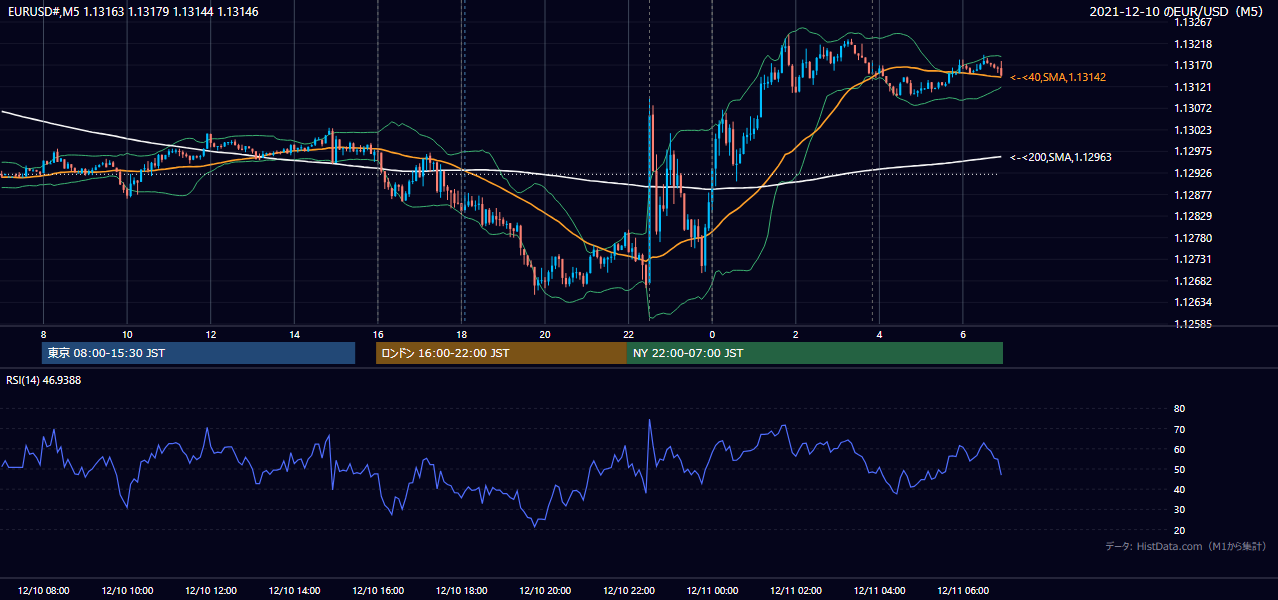Click hour tick 14 on price chart
This screenshot has width=1278, height=600.
click(294, 334)
